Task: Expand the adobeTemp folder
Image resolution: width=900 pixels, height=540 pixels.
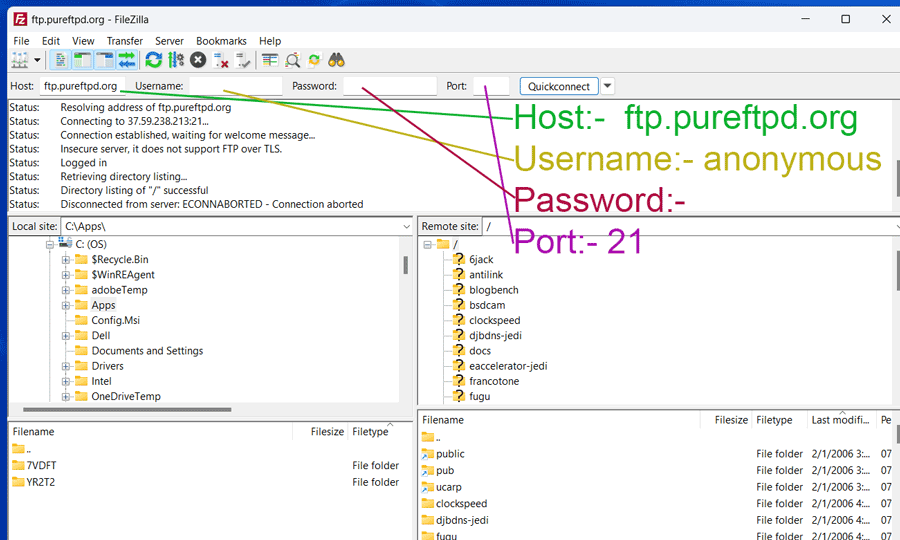Action: (66, 290)
